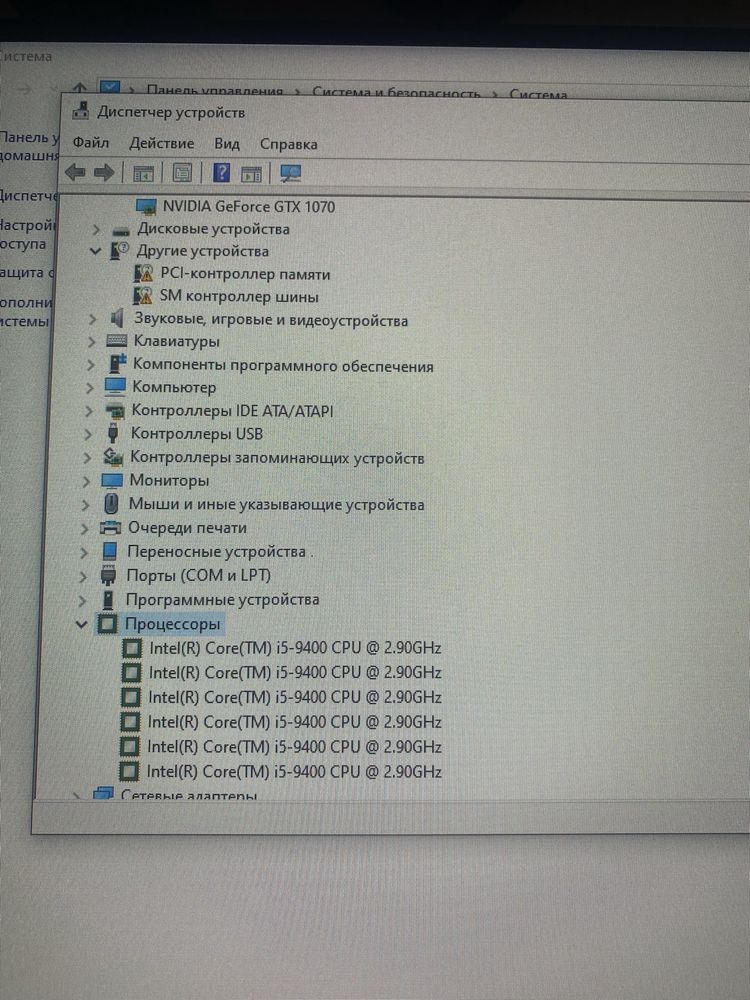The height and width of the screenshot is (1000, 750).
Task: Click the Другие устройства question mark icon
Action: (x=119, y=251)
